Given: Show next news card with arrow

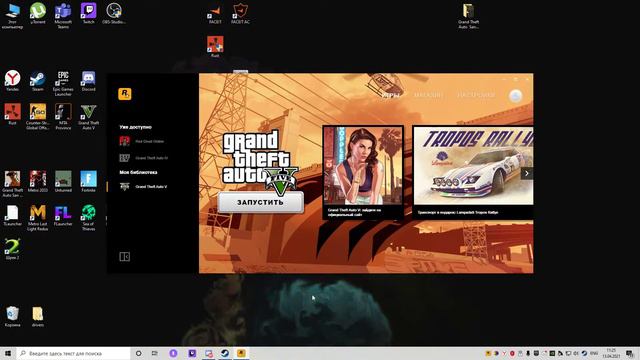Looking at the screenshot, I should pyautogui.click(x=527, y=173).
